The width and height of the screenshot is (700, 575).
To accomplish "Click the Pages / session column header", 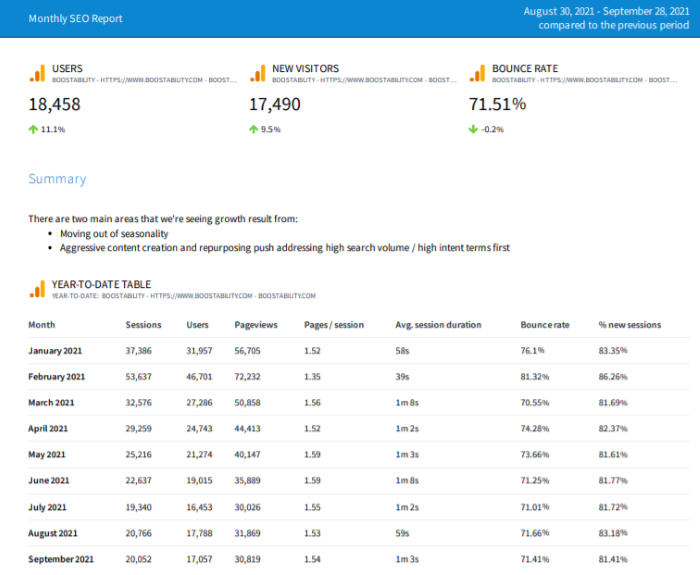I will (x=334, y=325).
